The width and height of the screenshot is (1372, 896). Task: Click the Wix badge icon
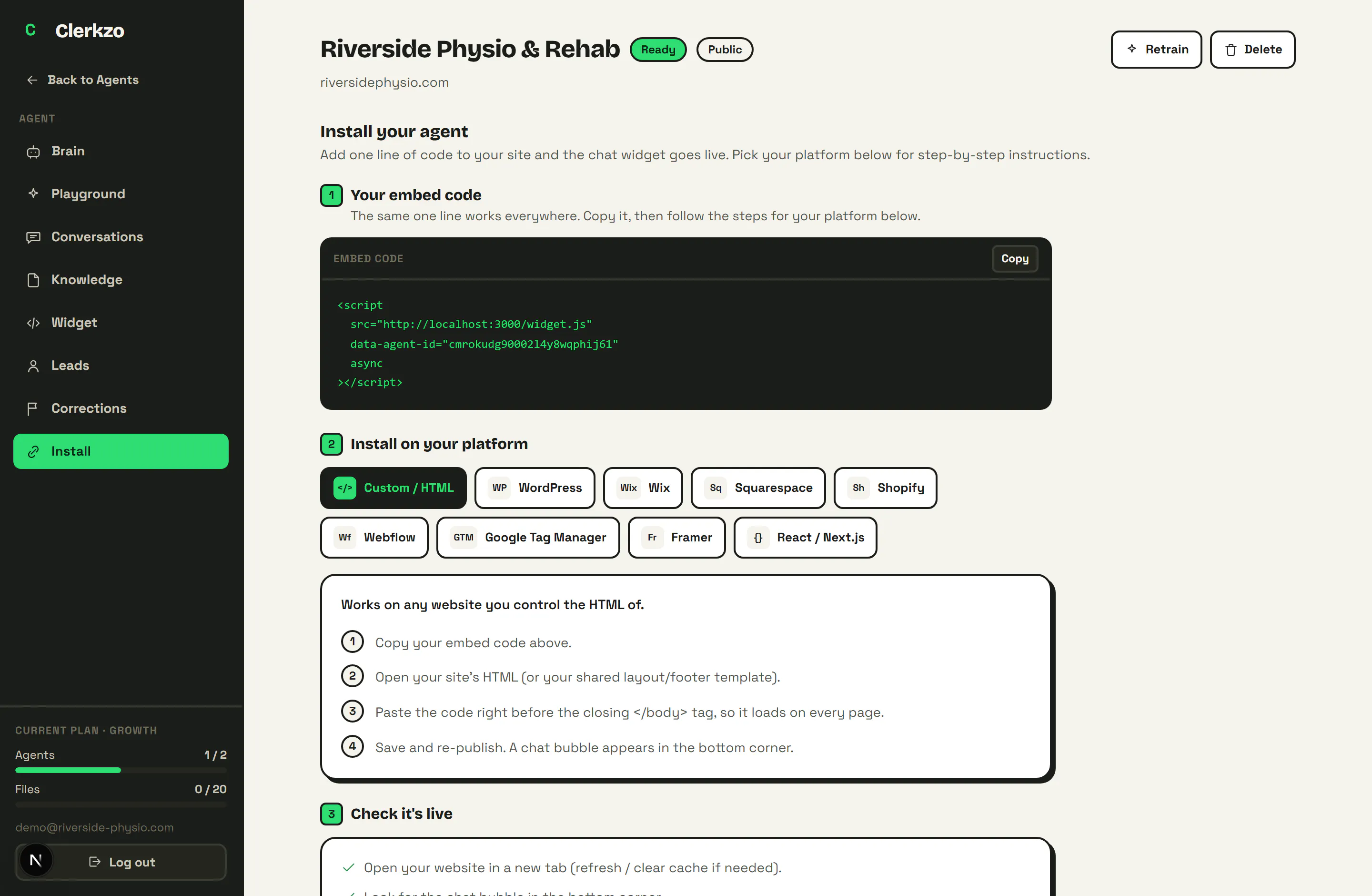(x=628, y=488)
